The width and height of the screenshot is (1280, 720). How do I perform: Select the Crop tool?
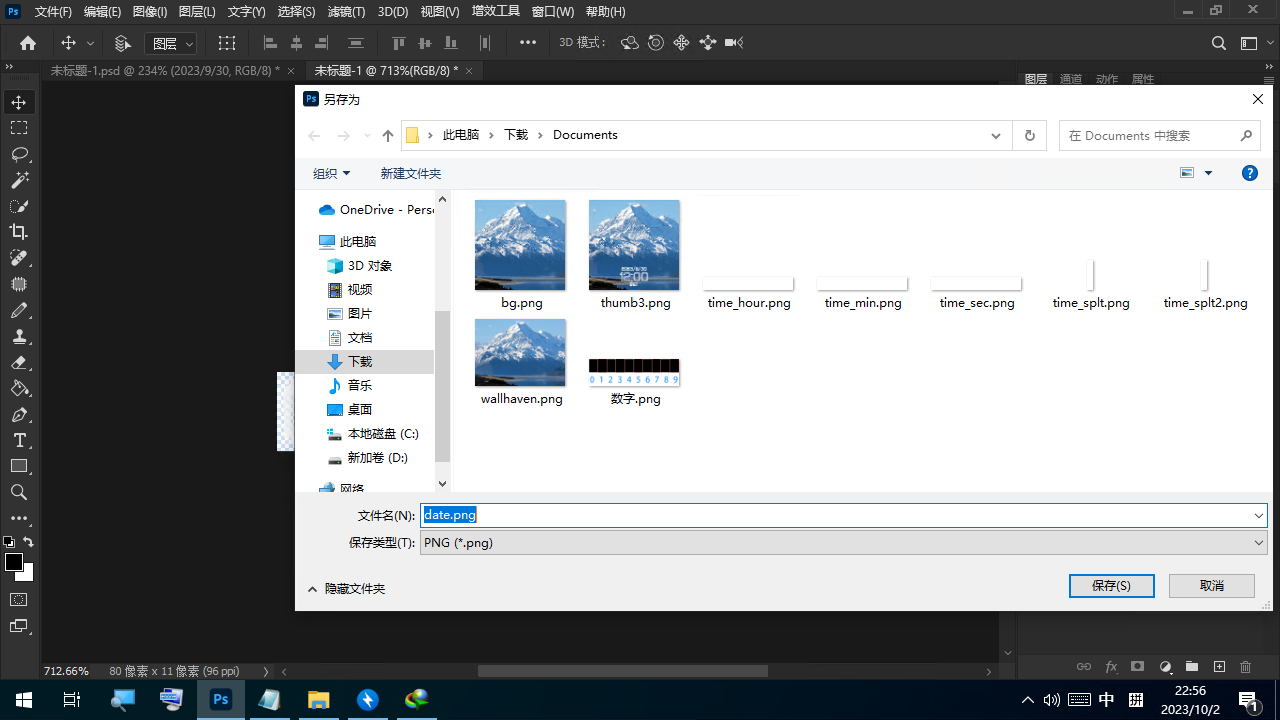[19, 232]
